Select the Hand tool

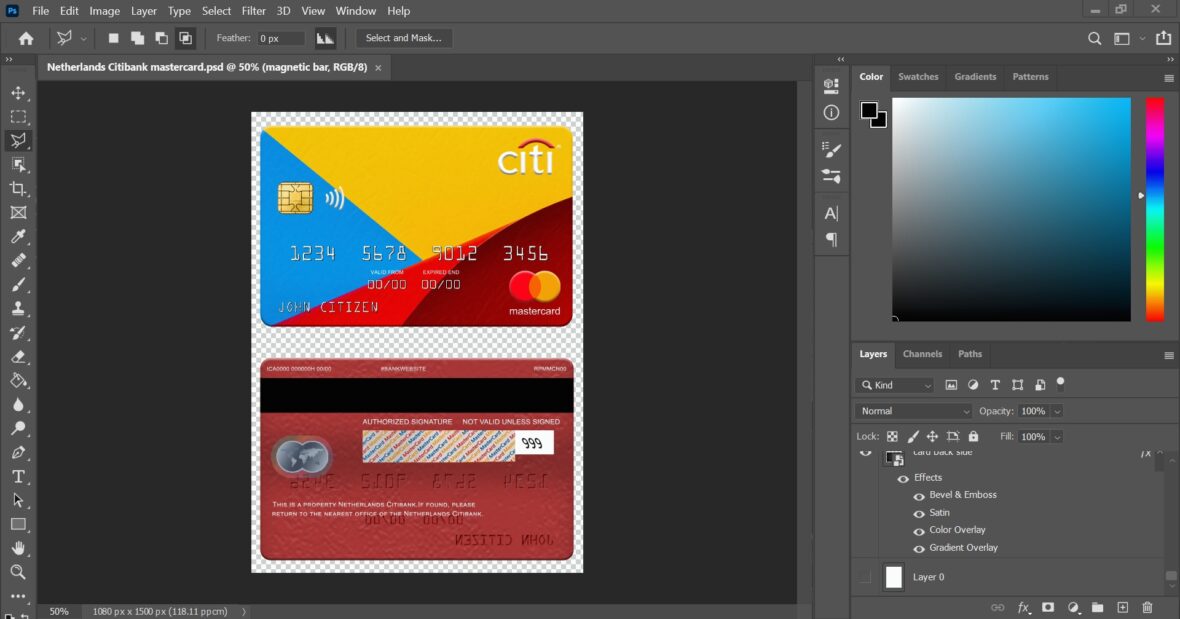click(18, 548)
